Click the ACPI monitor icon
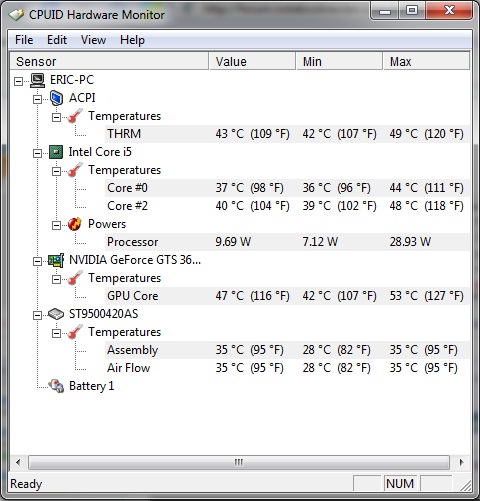Viewport: 480px width, 501px height. (56, 98)
